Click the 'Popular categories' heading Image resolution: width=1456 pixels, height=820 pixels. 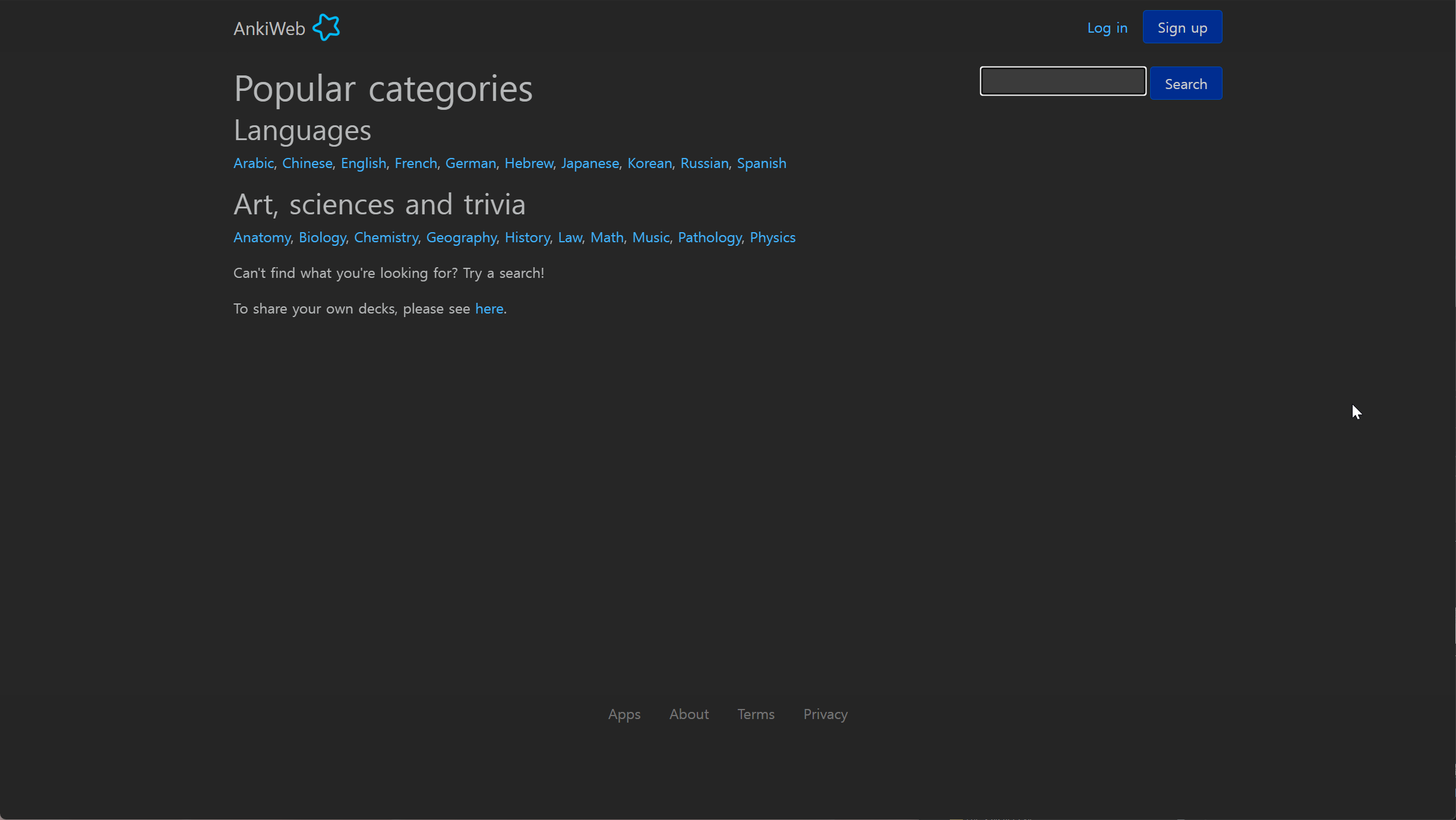click(x=383, y=88)
